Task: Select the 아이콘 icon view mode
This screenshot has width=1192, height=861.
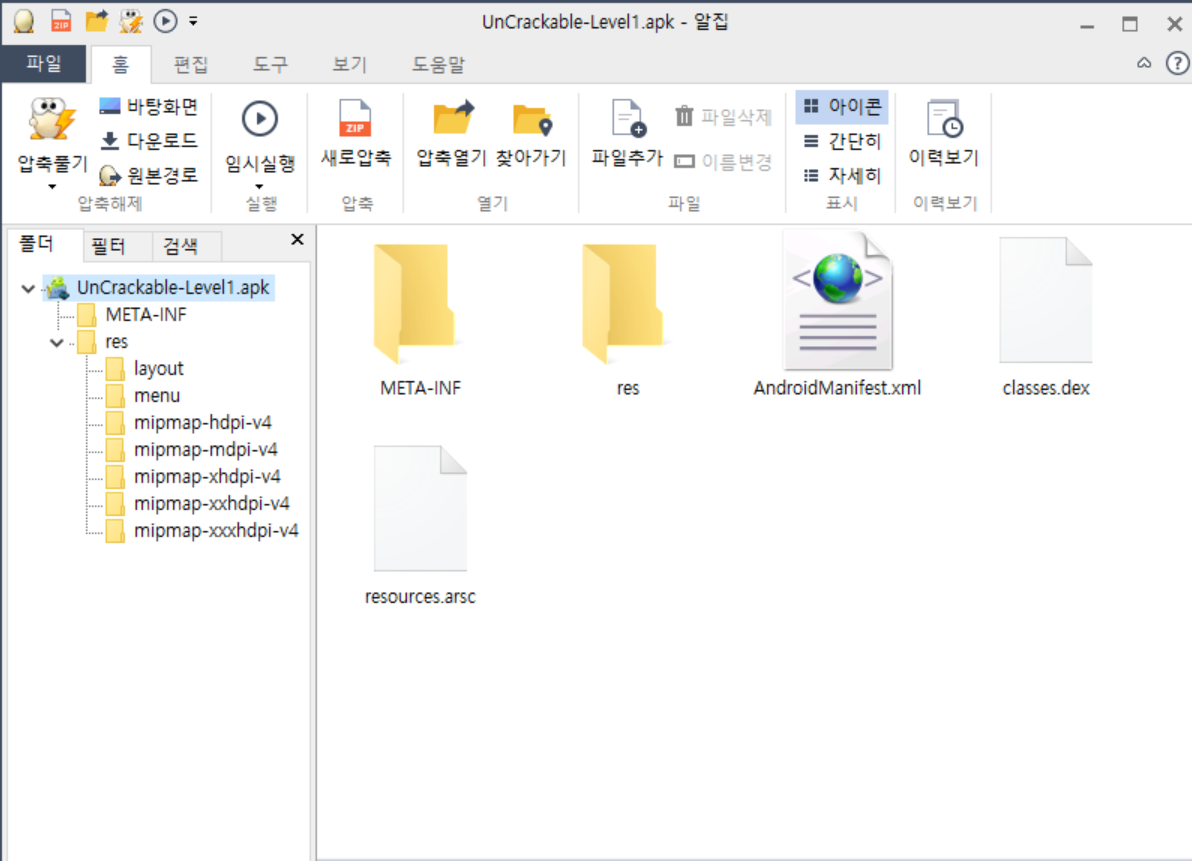Action: click(842, 106)
